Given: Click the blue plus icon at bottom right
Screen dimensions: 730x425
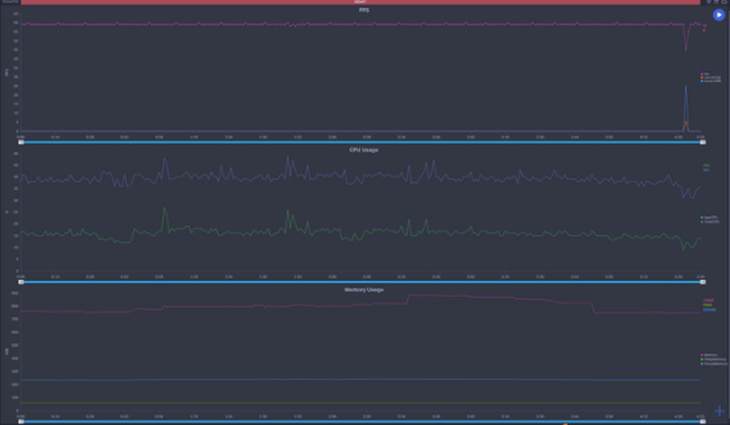Looking at the screenshot, I should (719, 411).
